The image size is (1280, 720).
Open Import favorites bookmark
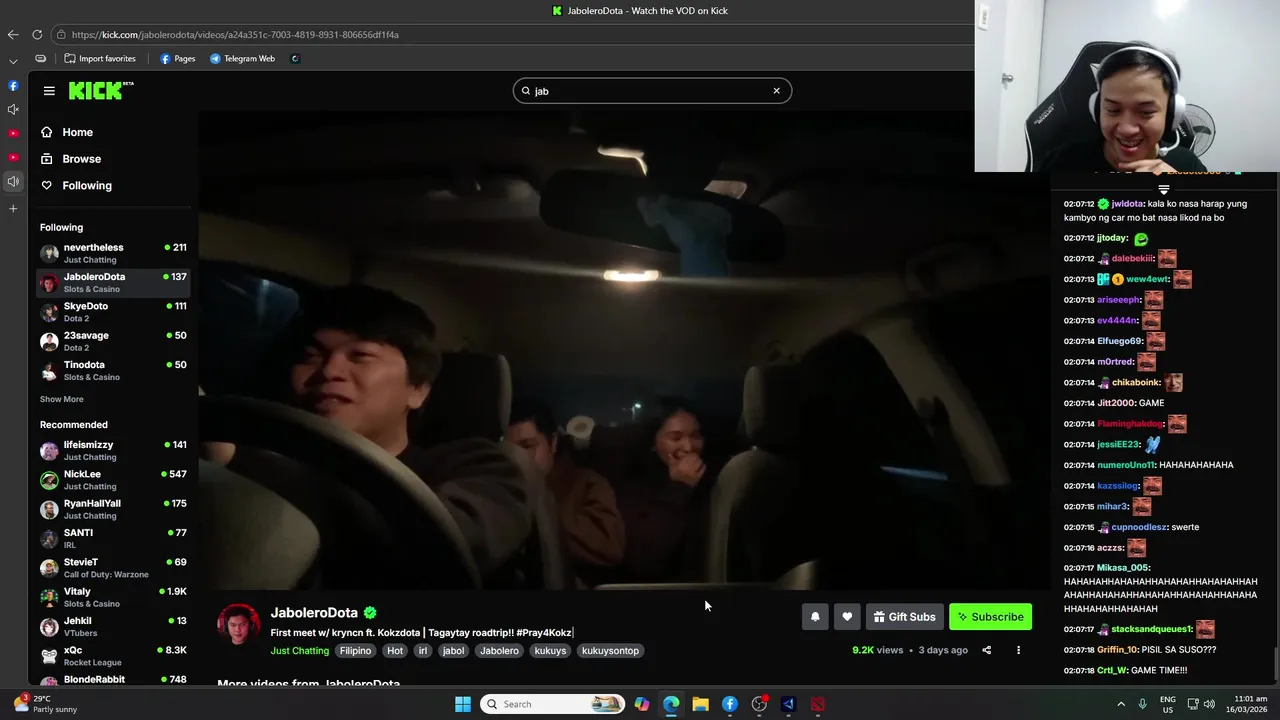(x=99, y=58)
